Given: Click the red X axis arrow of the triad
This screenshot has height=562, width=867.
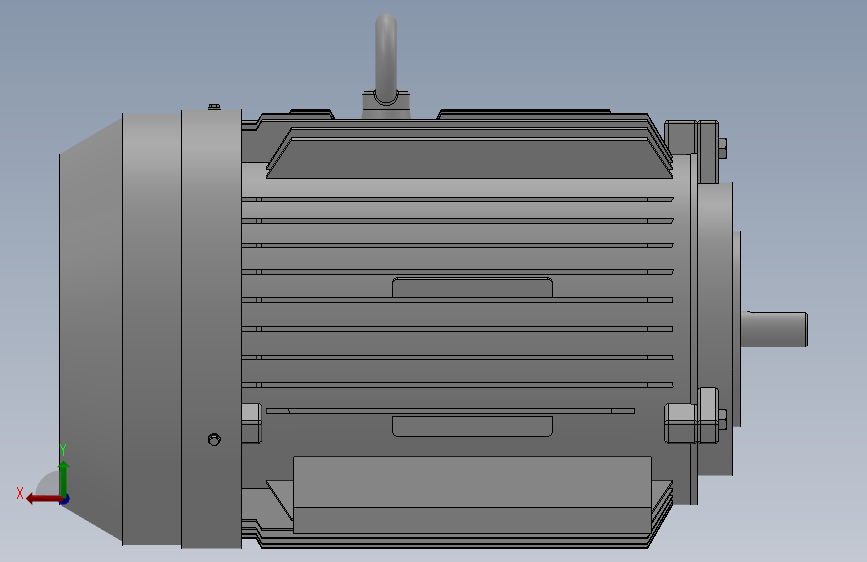Looking at the screenshot, I should point(43,499).
